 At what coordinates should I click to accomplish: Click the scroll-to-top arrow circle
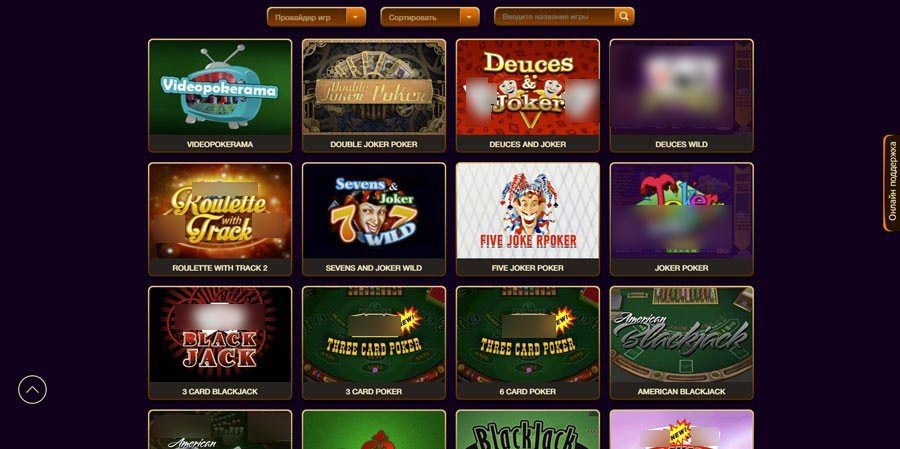32,390
